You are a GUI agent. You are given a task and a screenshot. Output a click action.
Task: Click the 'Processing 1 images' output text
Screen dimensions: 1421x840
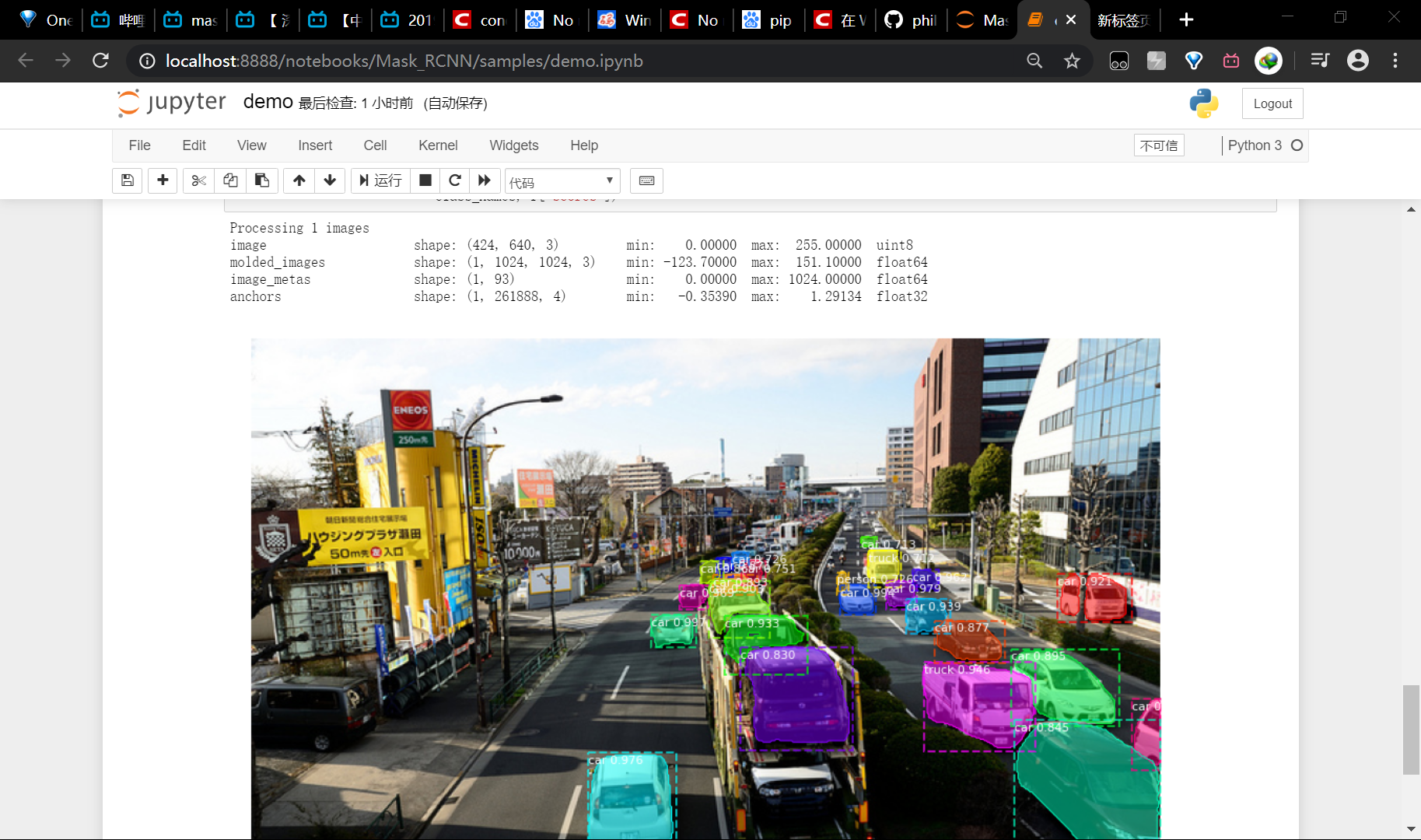pyautogui.click(x=299, y=228)
